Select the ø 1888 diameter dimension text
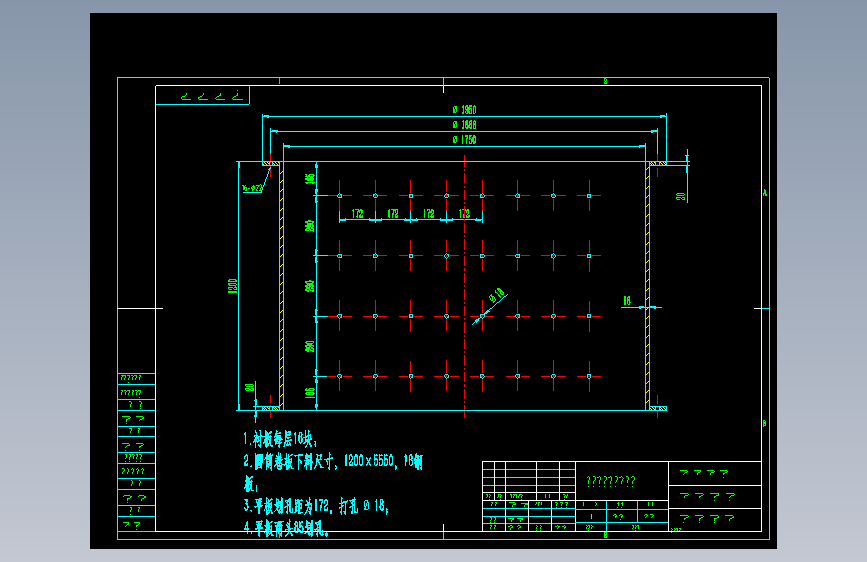This screenshot has width=867, height=562. click(464, 125)
